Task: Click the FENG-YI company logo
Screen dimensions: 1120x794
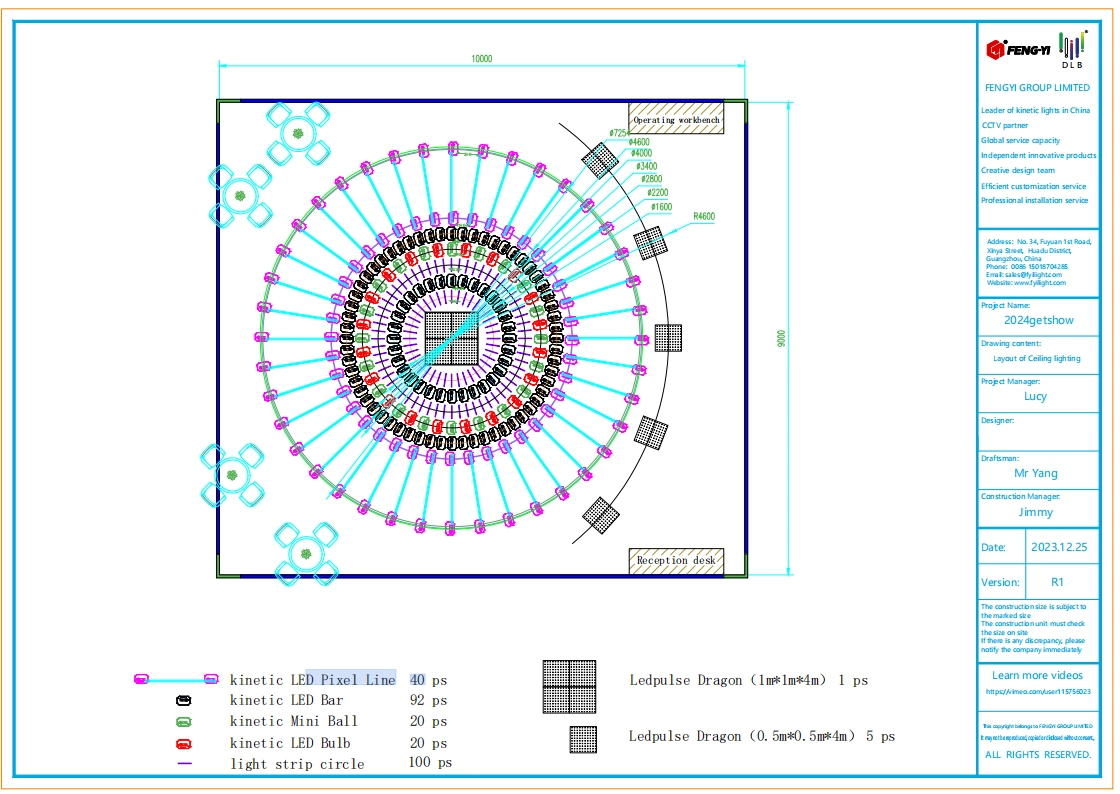Action: [x=1015, y=48]
